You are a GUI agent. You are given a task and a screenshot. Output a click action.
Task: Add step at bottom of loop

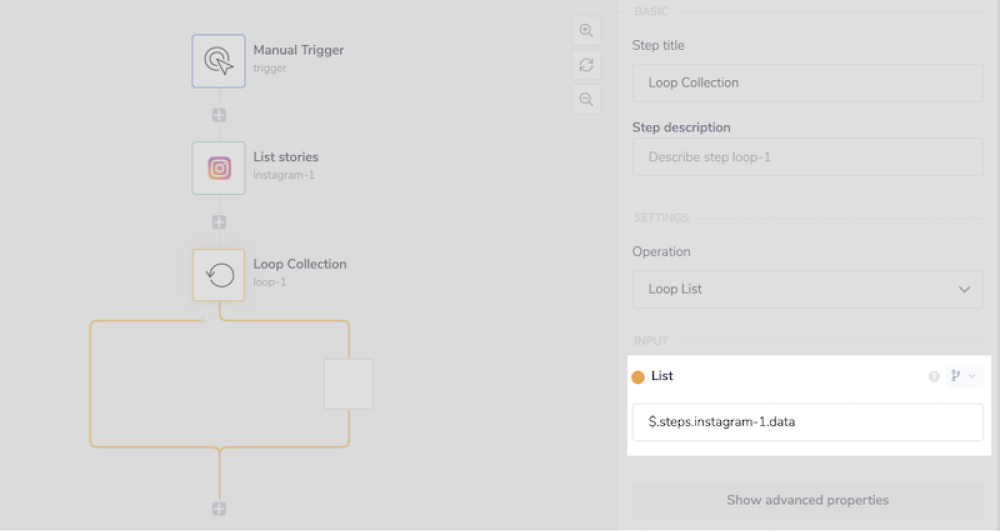pos(219,509)
